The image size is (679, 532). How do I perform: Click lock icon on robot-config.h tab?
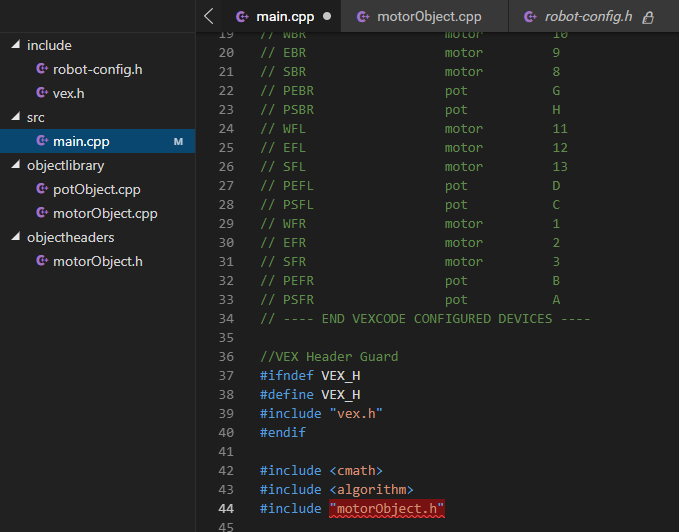(648, 17)
